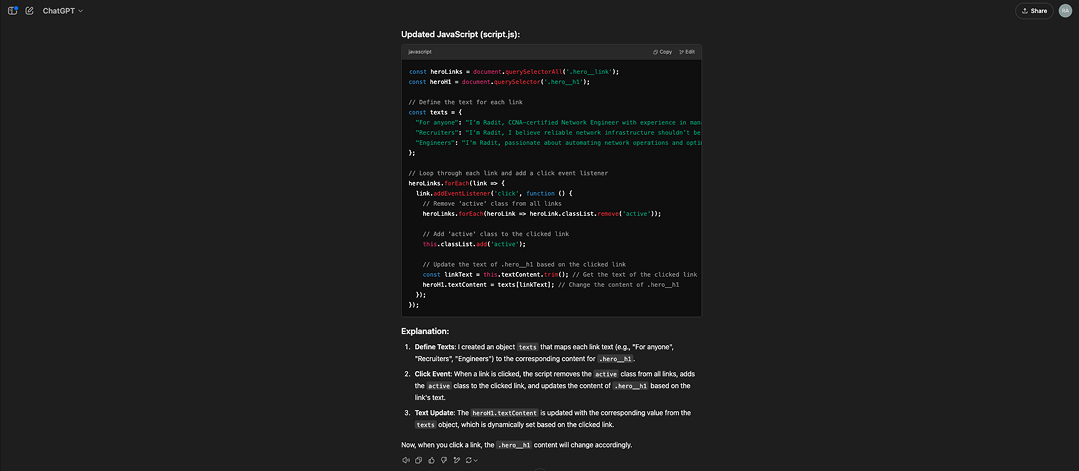Click the javascript language label

point(420,51)
